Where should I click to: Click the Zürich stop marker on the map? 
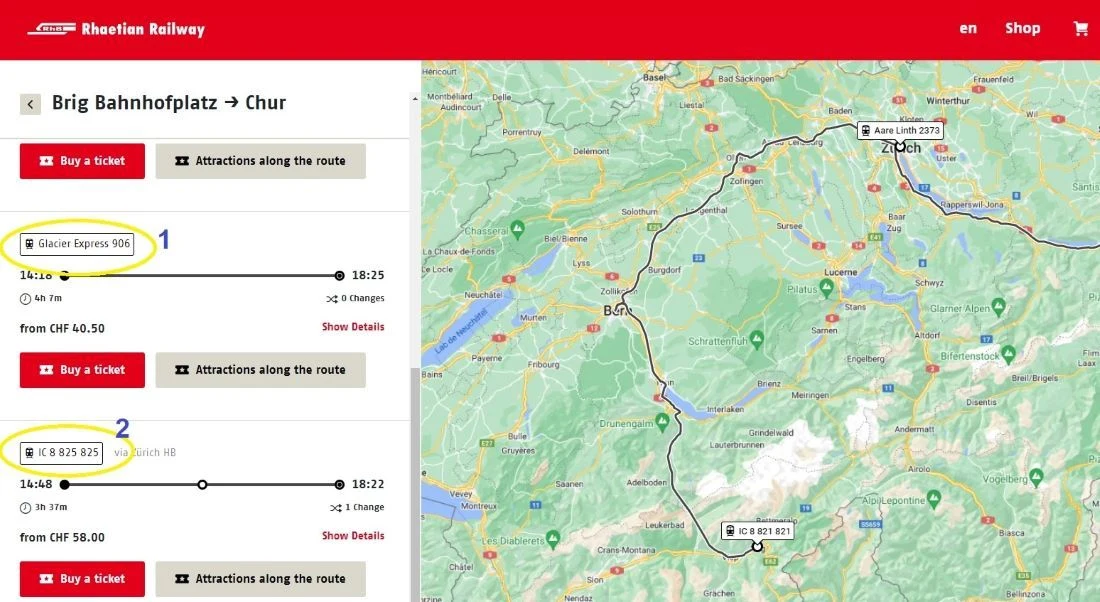click(900, 147)
